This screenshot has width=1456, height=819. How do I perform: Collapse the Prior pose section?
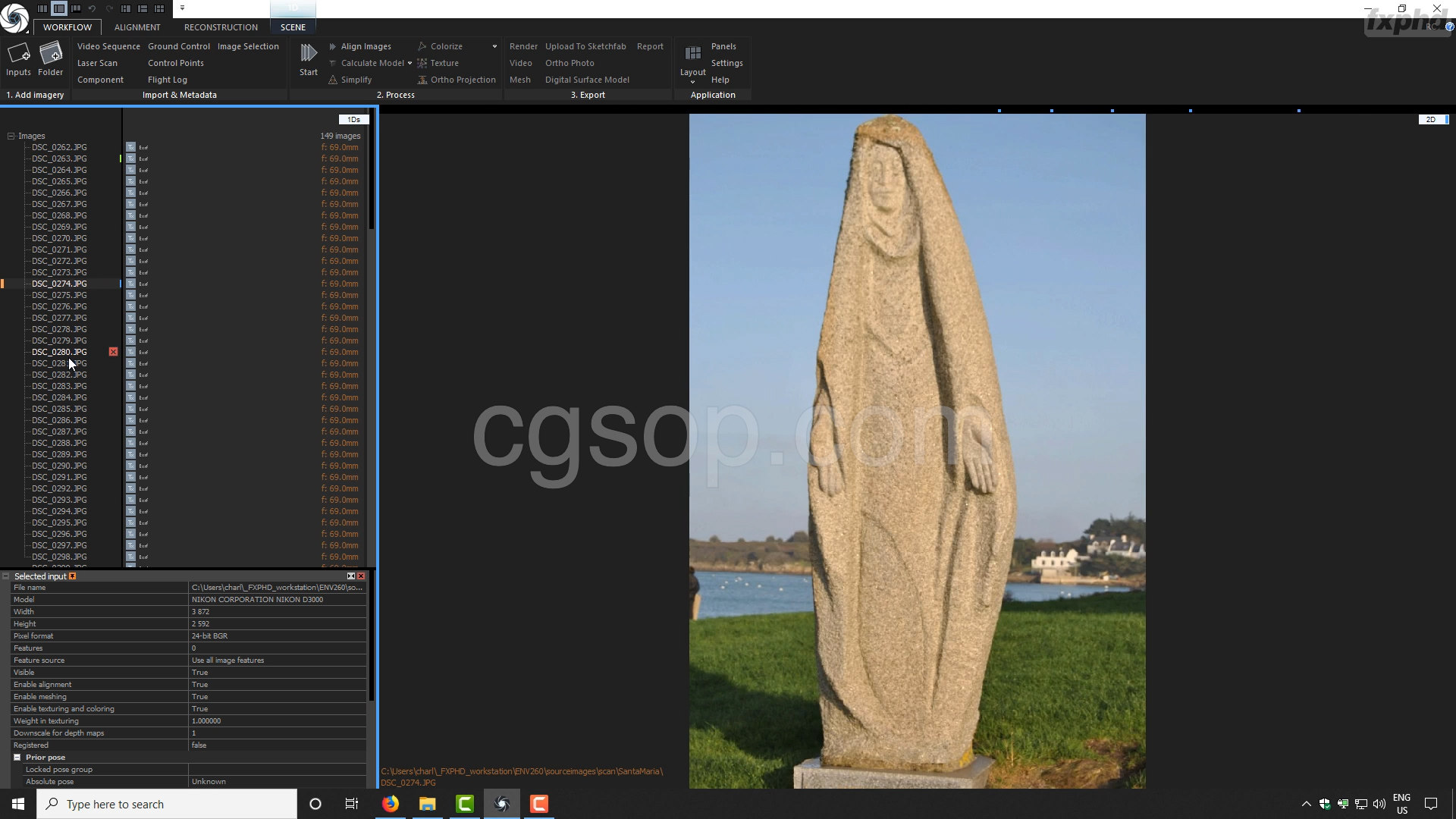pyautogui.click(x=17, y=758)
